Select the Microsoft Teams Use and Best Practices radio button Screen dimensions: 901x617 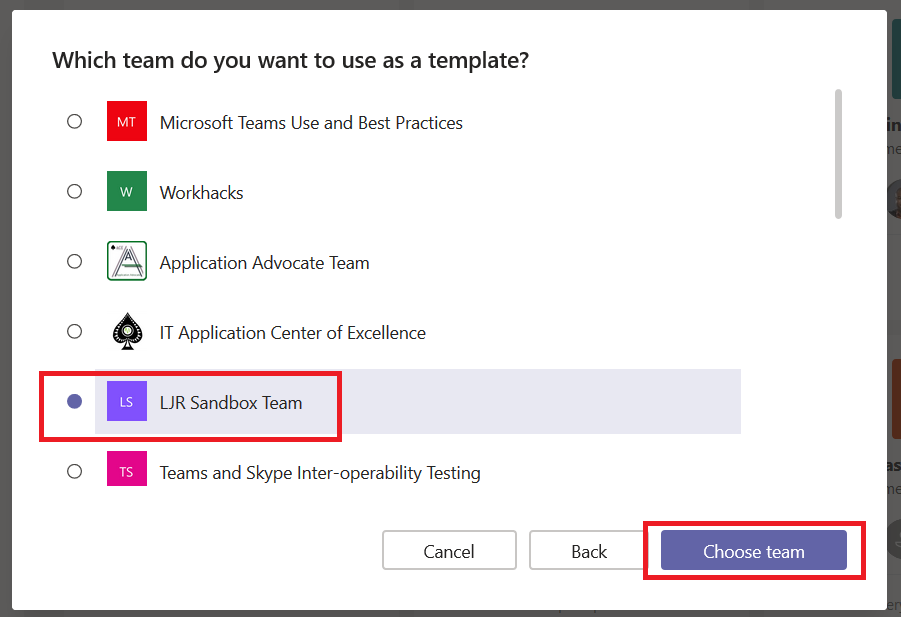[75, 121]
